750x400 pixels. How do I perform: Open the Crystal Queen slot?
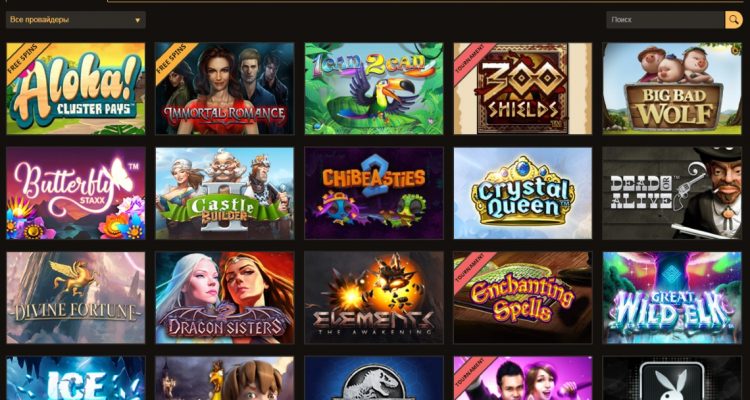point(523,193)
